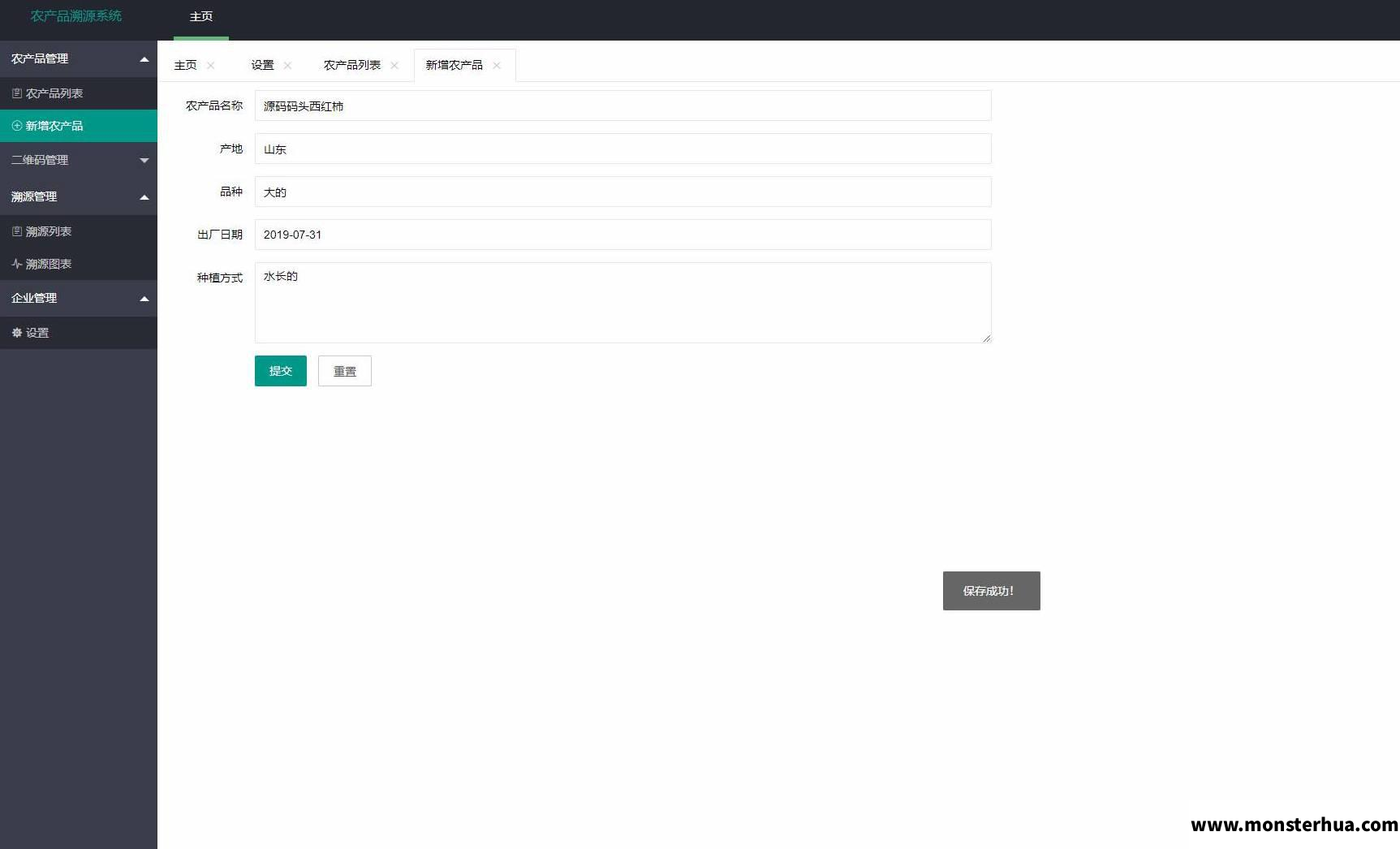1400x849 pixels.
Task: Open 农产品列表 in the sidebar
Action: (79, 93)
